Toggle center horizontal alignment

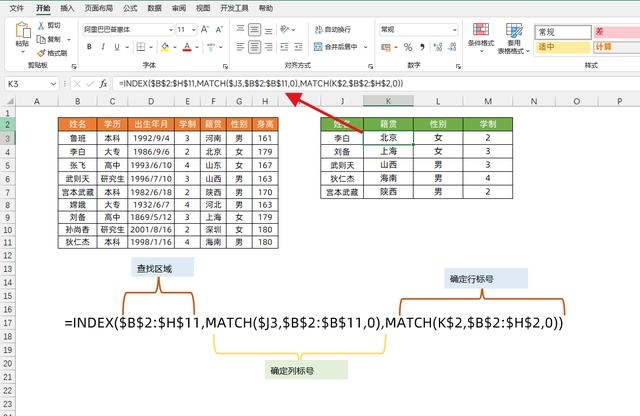coord(254,47)
